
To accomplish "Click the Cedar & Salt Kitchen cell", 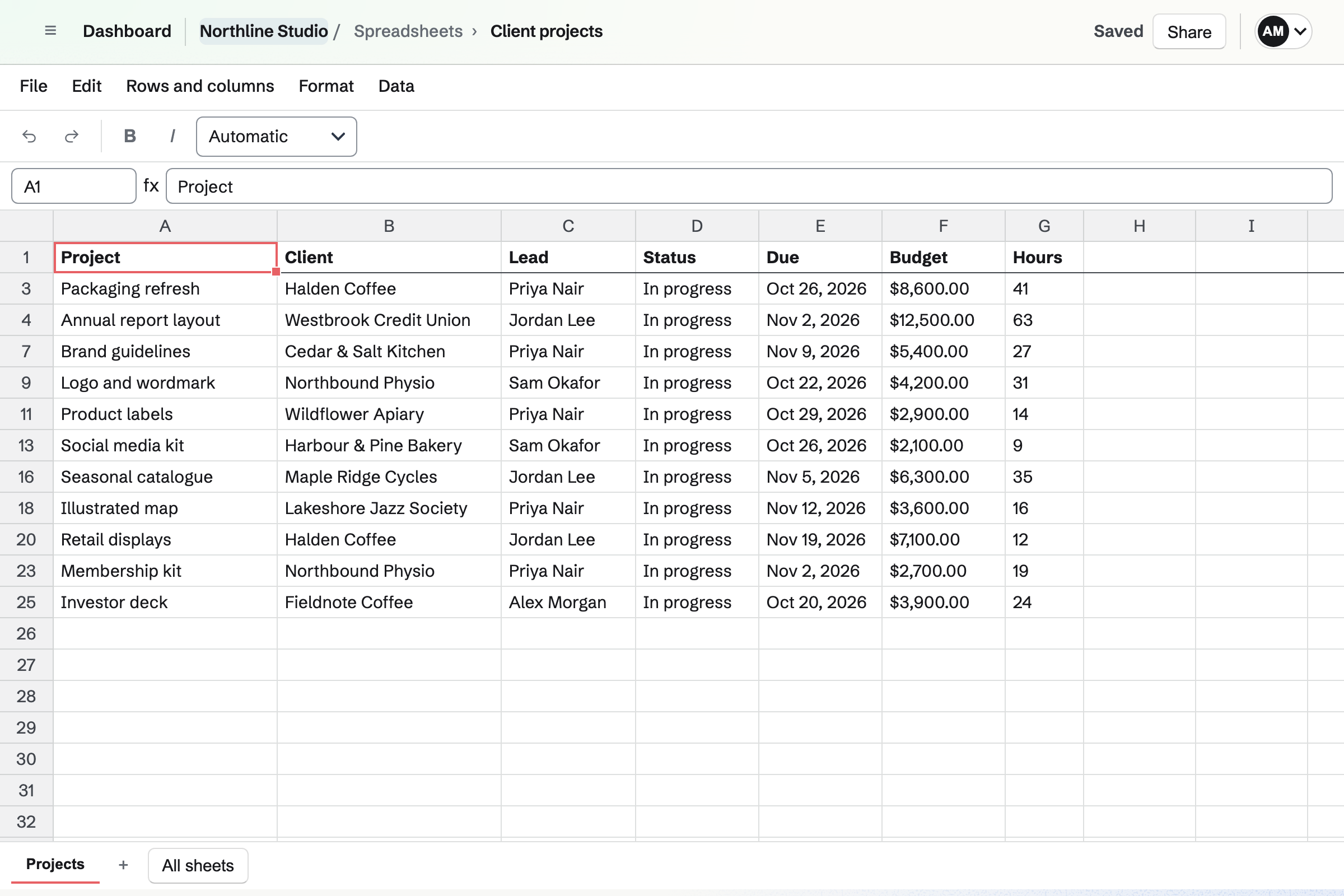I will 389,352.
